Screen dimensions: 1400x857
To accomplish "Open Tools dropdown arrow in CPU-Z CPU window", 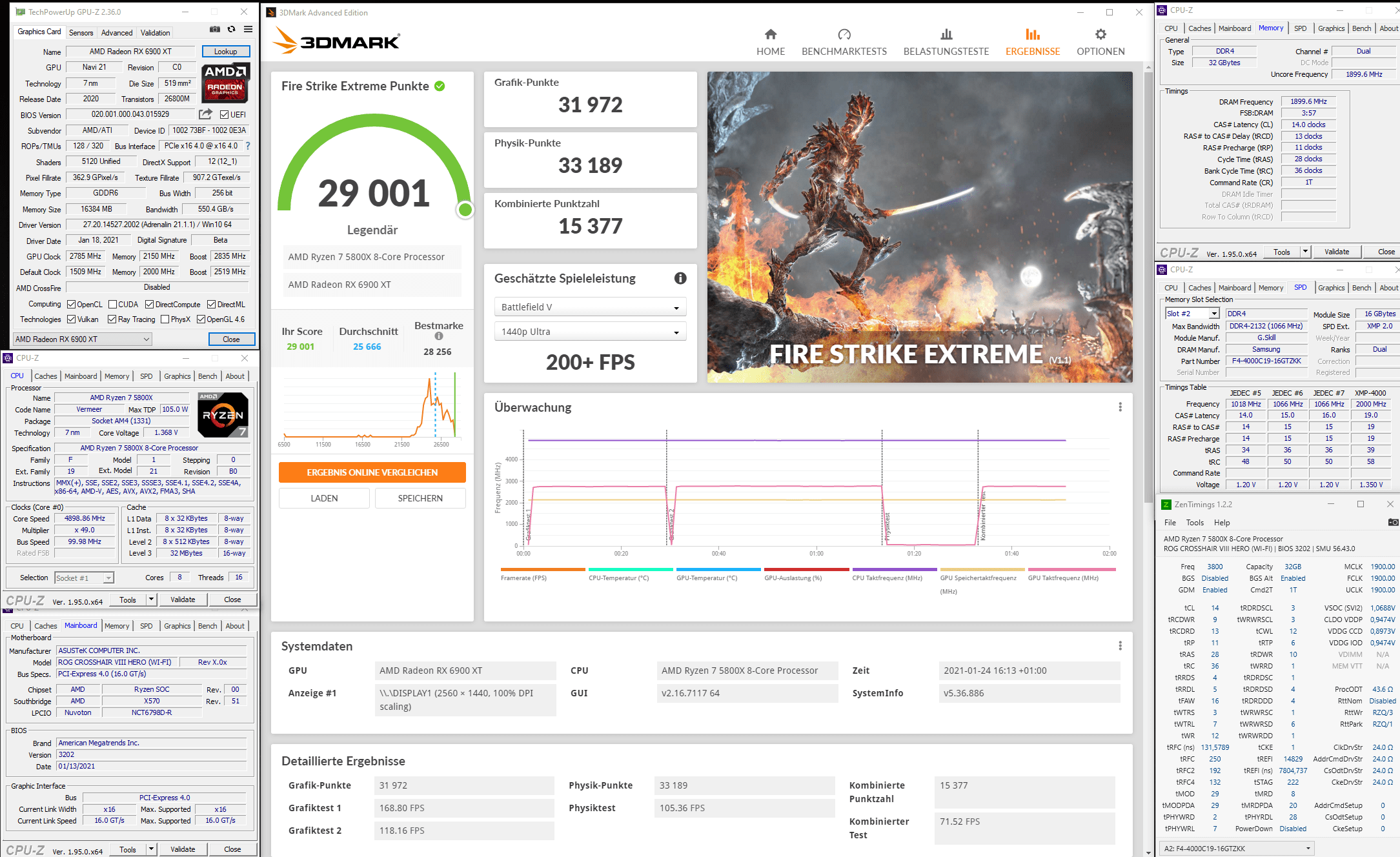I will [x=151, y=600].
